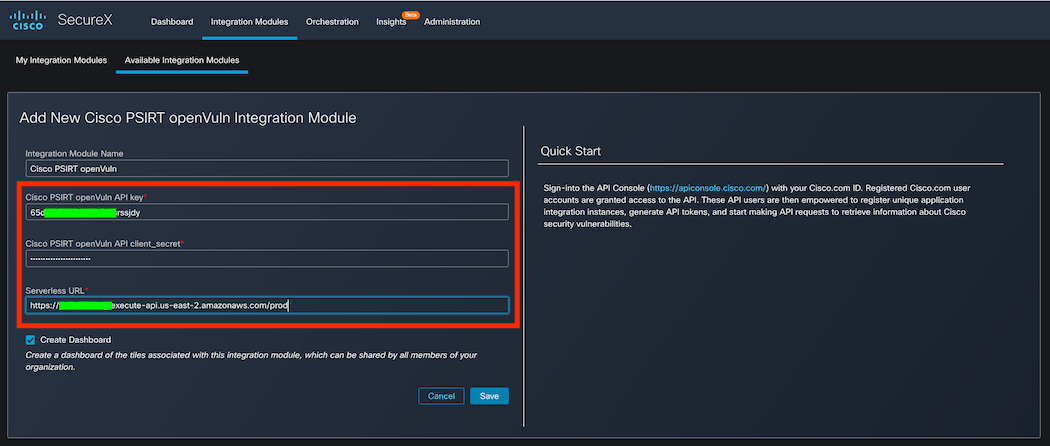The height and width of the screenshot is (446, 1050).
Task: Open the Administration tab
Action: tap(452, 22)
